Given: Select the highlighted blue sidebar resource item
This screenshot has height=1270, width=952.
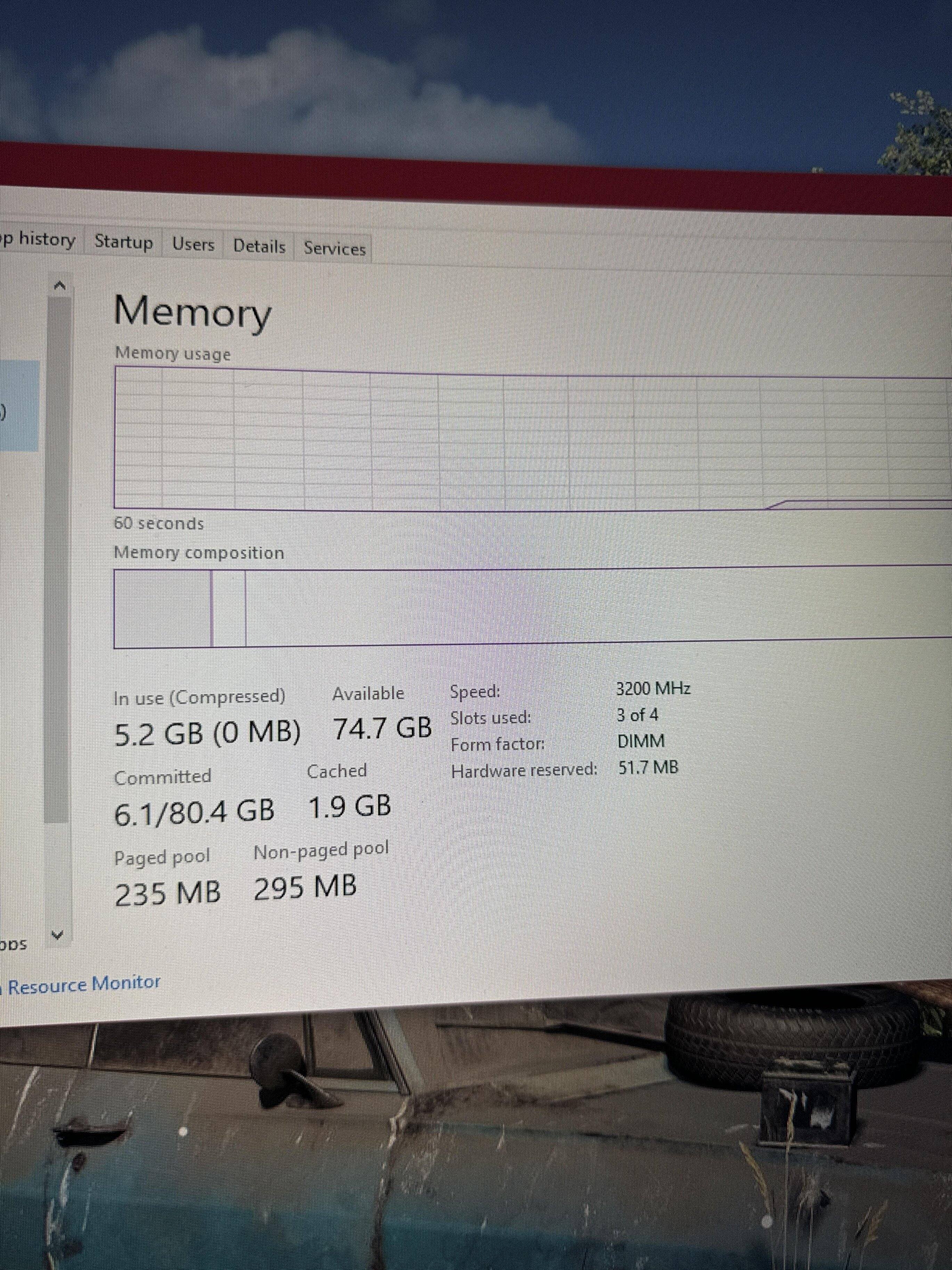Looking at the screenshot, I should 19,405.
